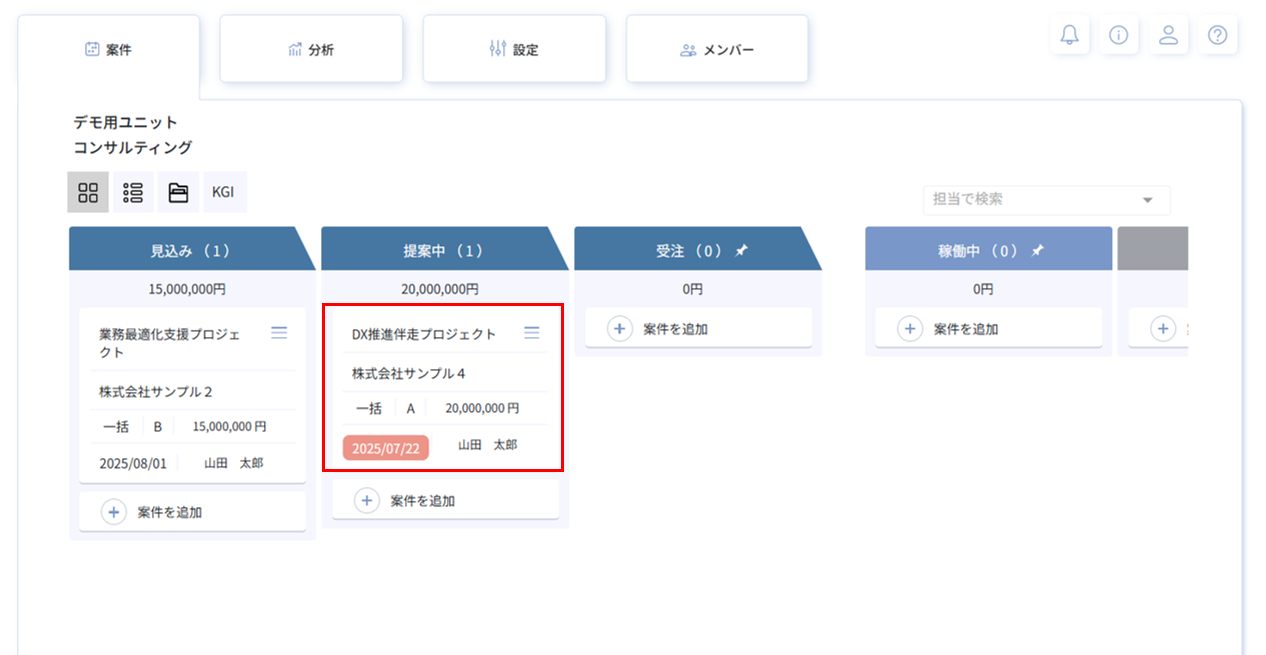This screenshot has height=655, width=1266.
Task: Open menu on 業務最適化支援プロジェクト card
Action: pyautogui.click(x=279, y=333)
